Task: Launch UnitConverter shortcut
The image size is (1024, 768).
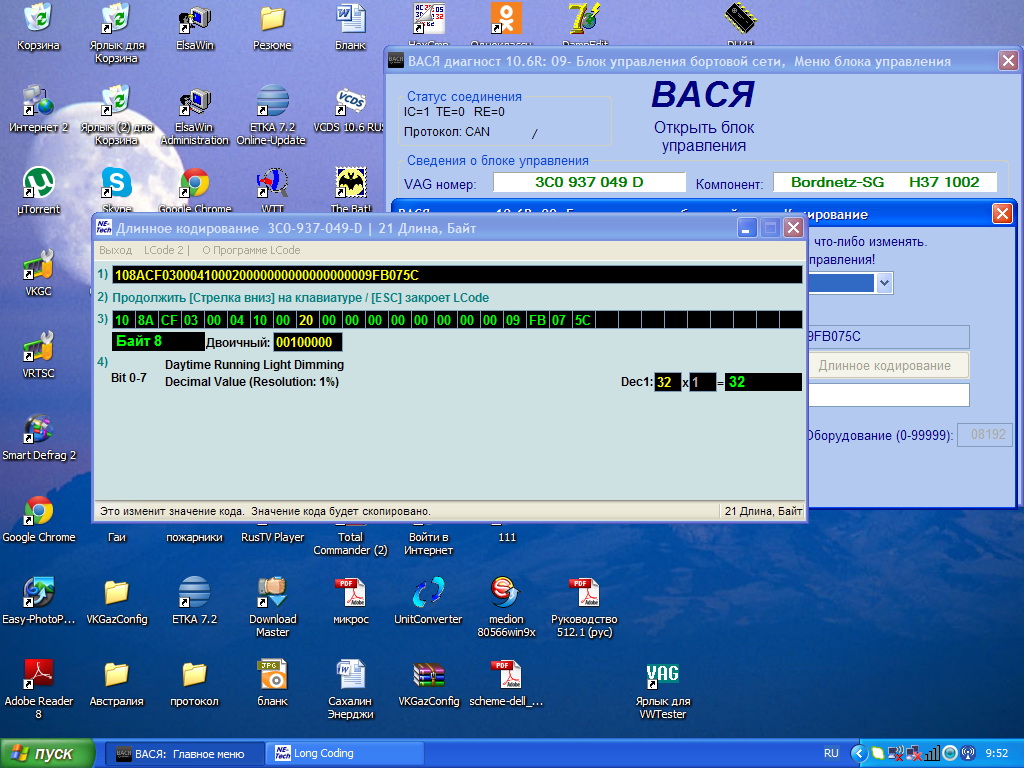Action: (x=428, y=594)
